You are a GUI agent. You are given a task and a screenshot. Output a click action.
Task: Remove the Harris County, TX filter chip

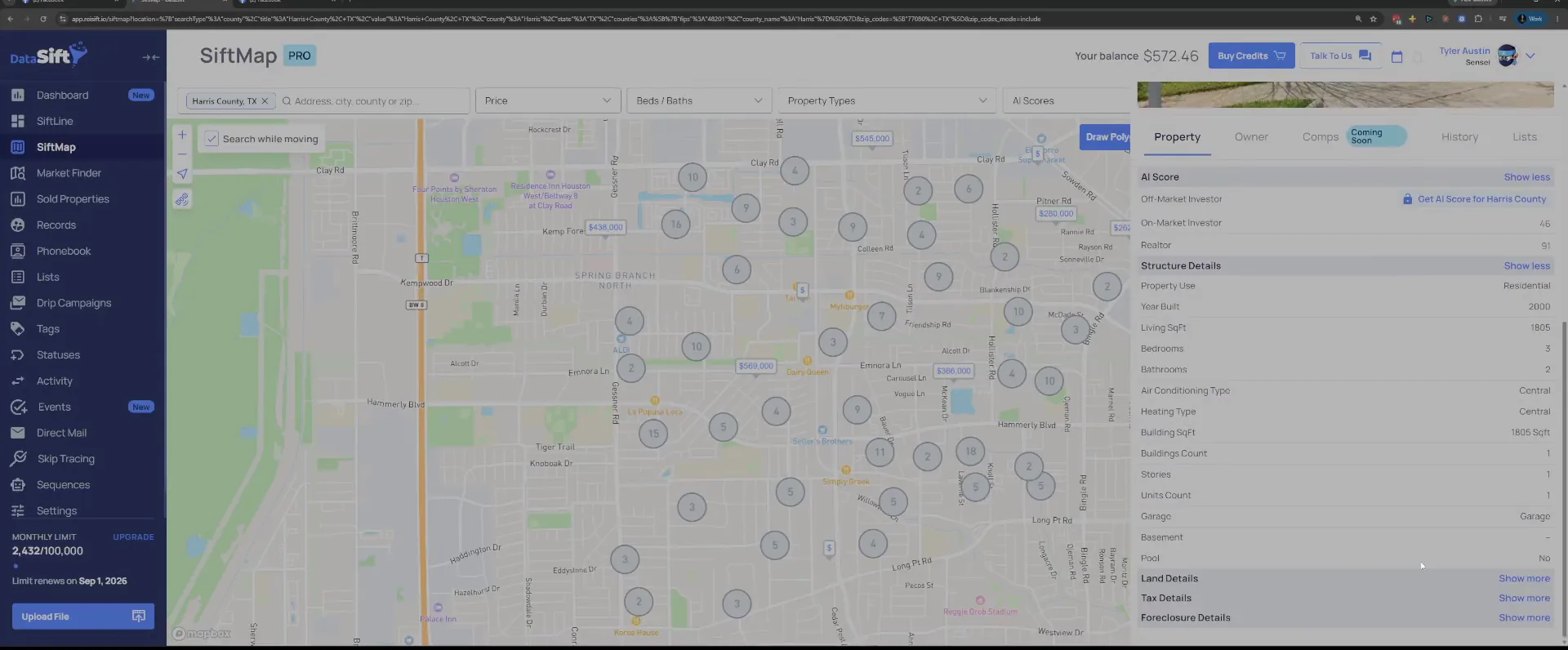(265, 101)
